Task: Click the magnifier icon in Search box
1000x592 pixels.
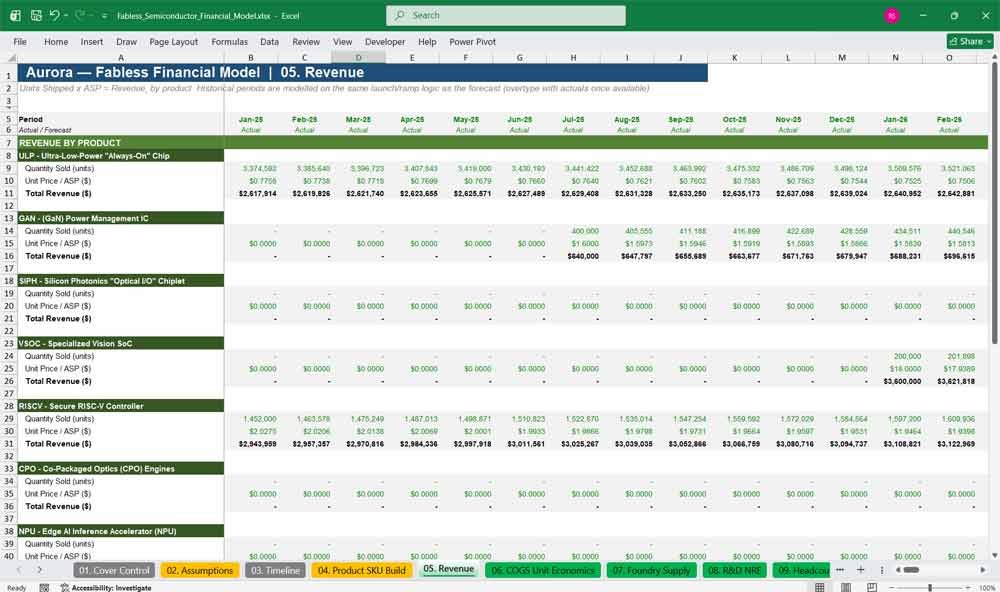Action: 400,15
